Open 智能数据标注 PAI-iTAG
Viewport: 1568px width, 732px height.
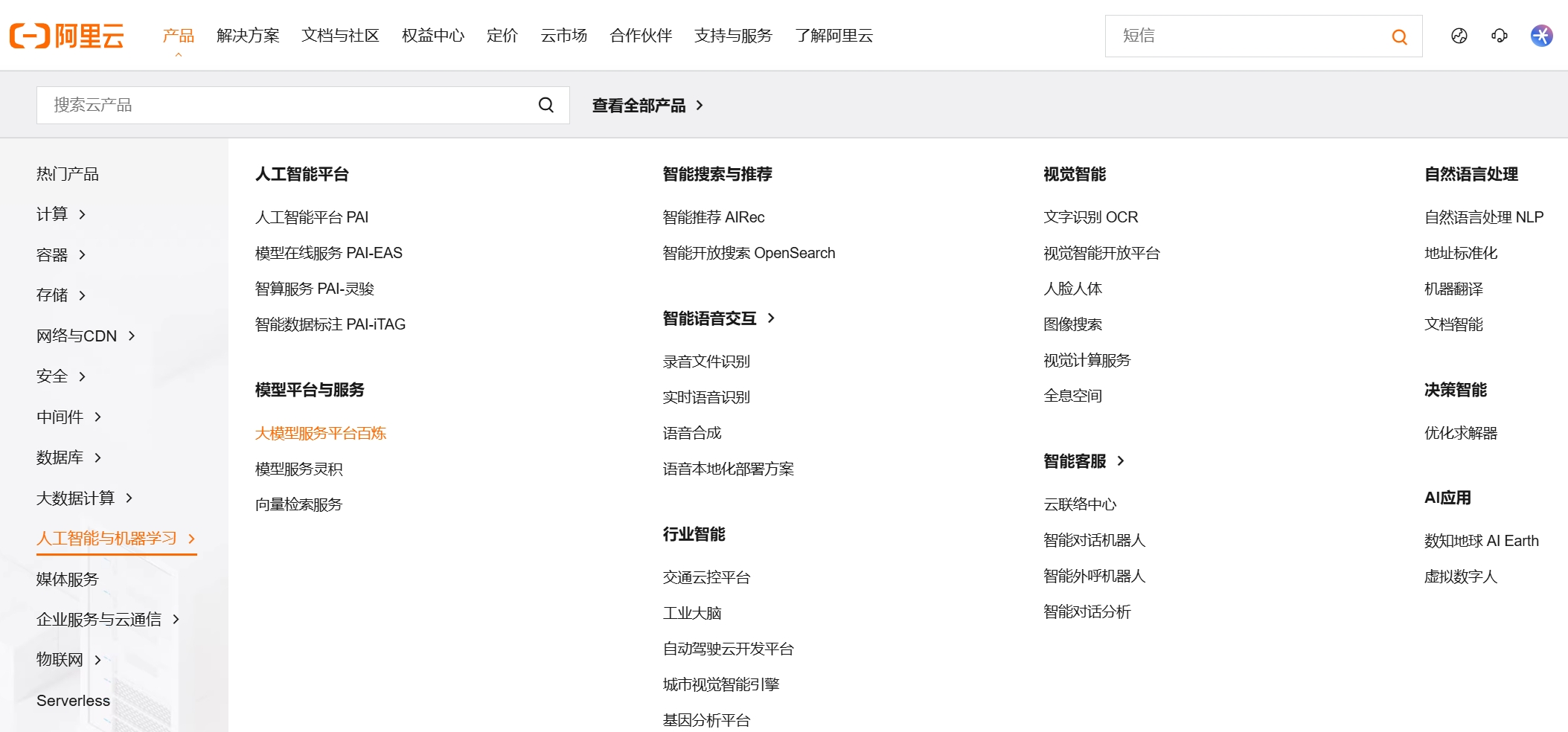[x=330, y=324]
